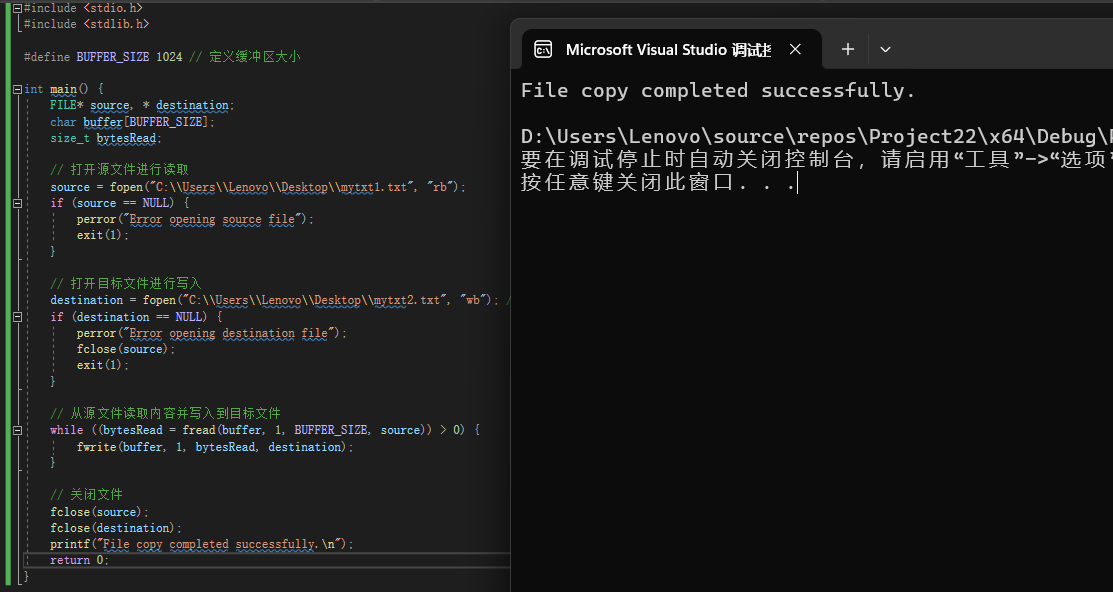Collapse the if (destination == NULL) block

pyautogui.click(x=18, y=317)
